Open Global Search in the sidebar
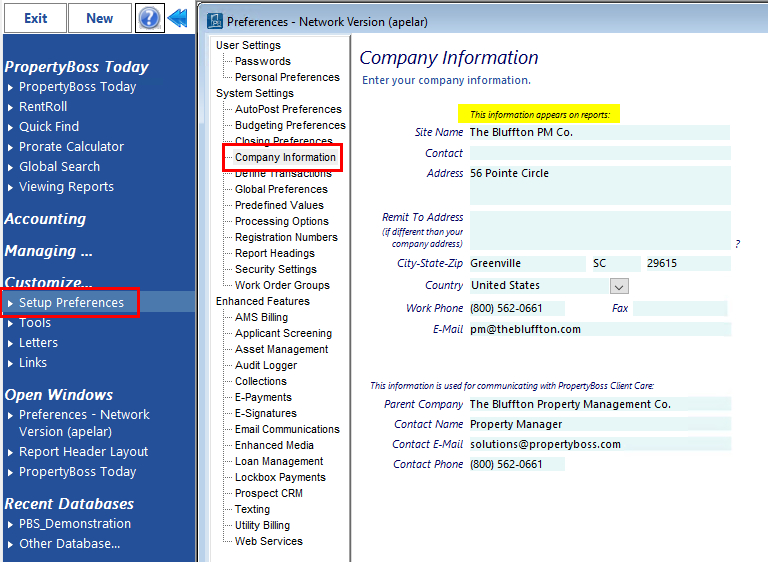This screenshot has width=768, height=562. tap(59, 167)
